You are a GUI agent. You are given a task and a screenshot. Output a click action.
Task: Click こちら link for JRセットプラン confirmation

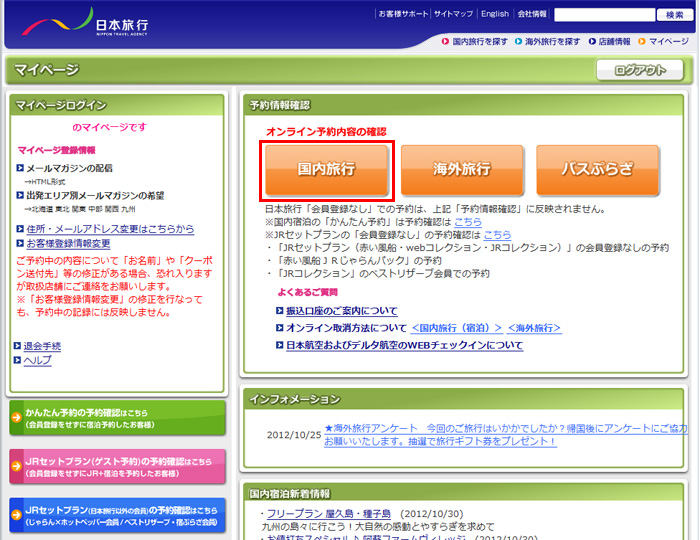click(x=497, y=235)
